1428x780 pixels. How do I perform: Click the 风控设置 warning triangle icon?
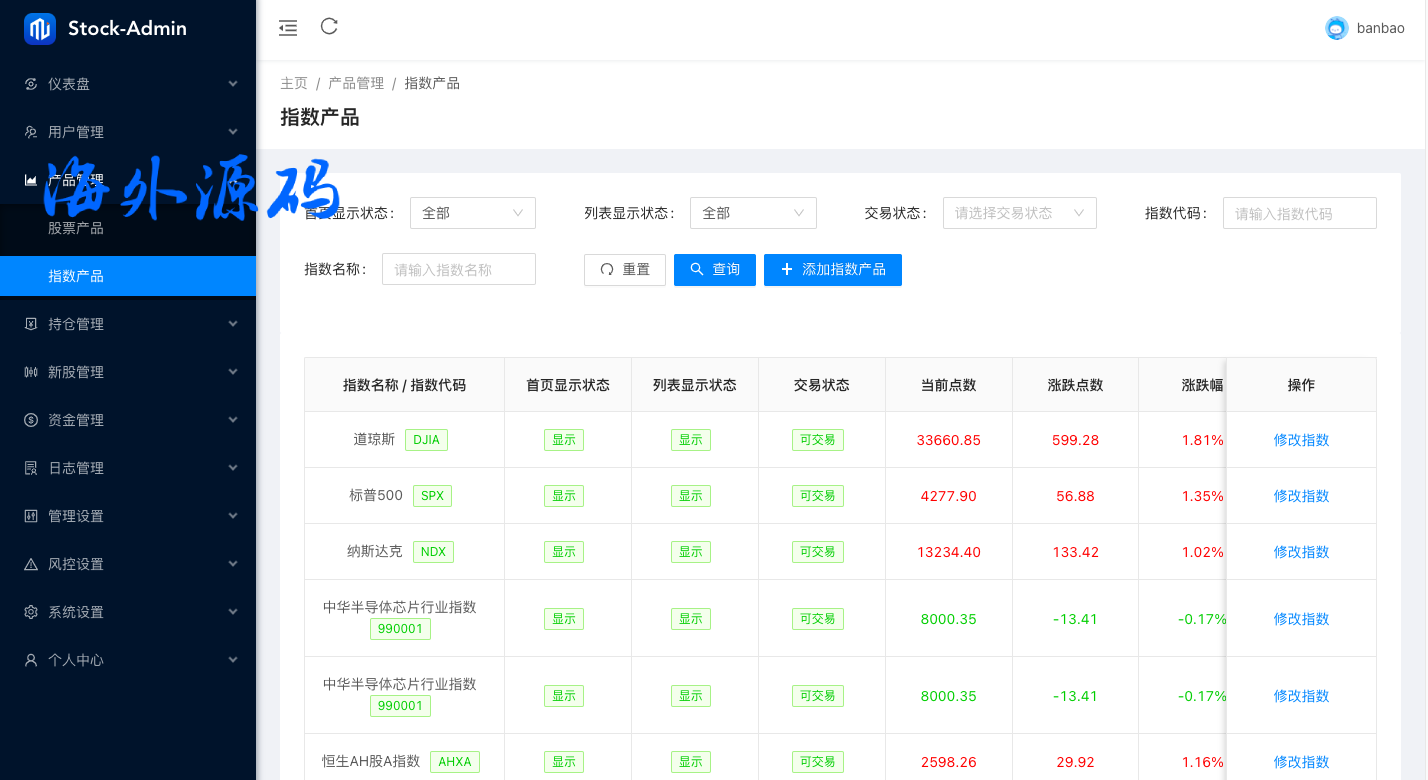tap(31, 564)
